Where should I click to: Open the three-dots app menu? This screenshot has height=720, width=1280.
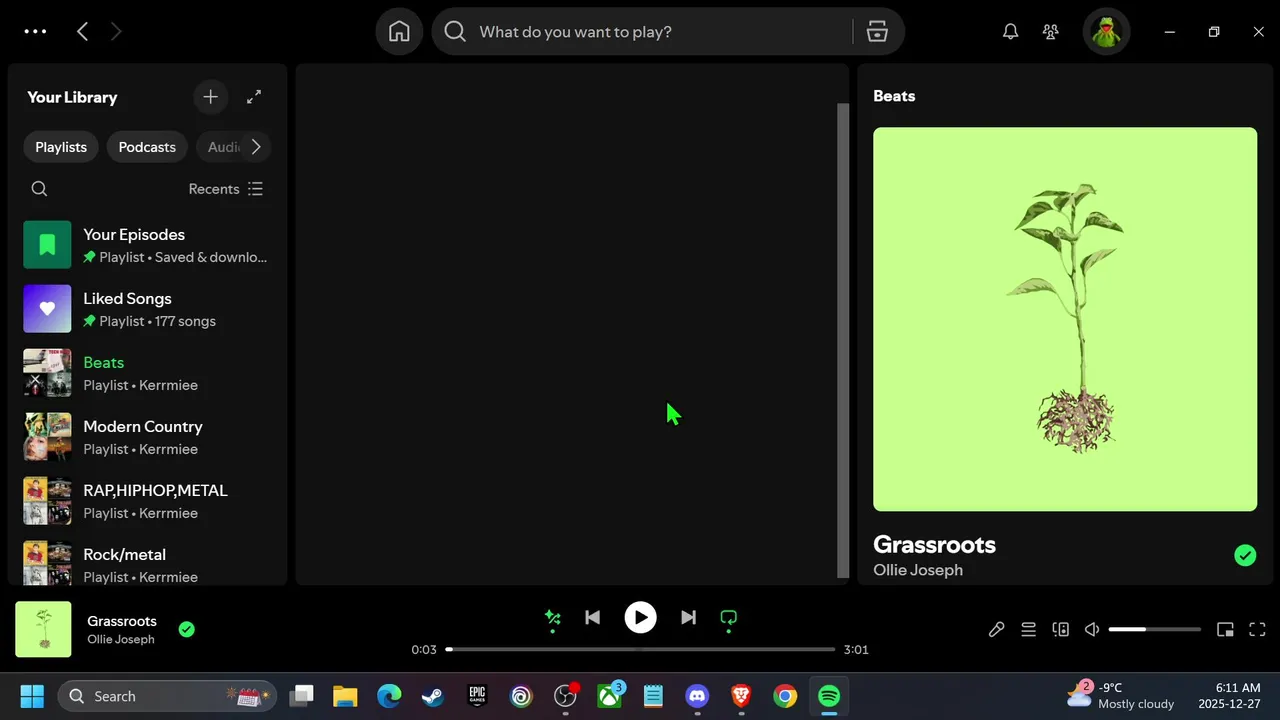[x=35, y=32]
